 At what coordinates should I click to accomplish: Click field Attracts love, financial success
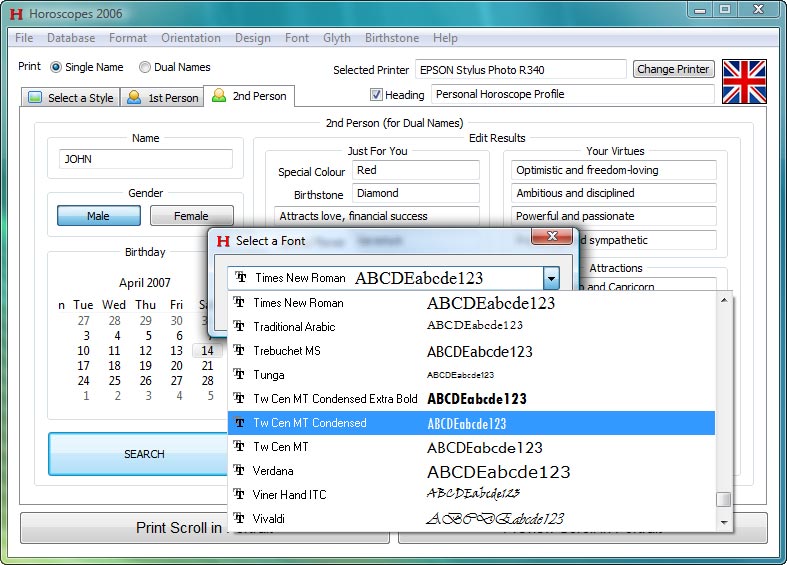376,216
